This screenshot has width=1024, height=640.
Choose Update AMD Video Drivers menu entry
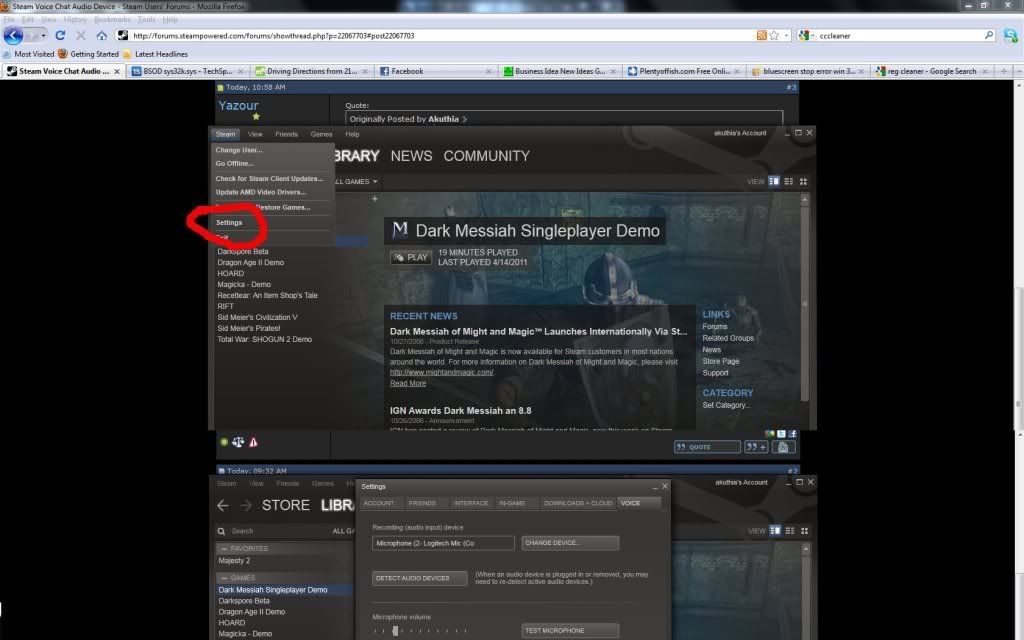click(x=261, y=192)
